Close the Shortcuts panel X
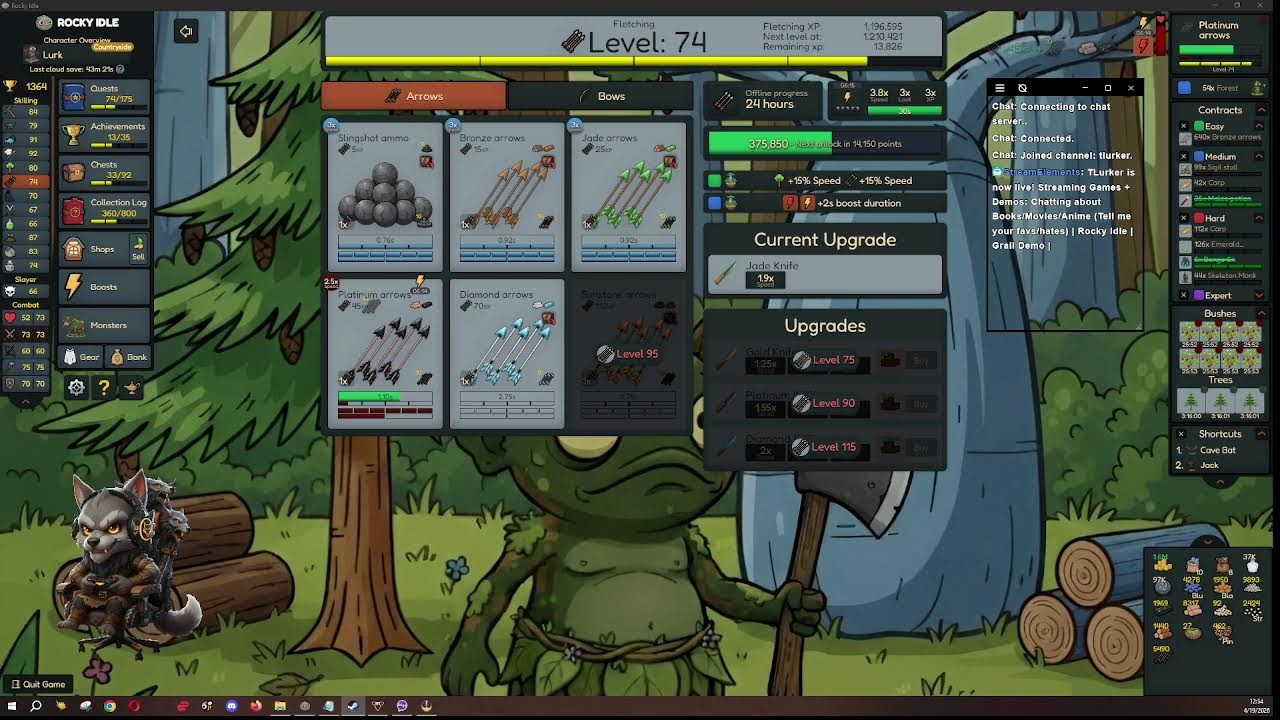The height and width of the screenshot is (720, 1280). 1181,434
